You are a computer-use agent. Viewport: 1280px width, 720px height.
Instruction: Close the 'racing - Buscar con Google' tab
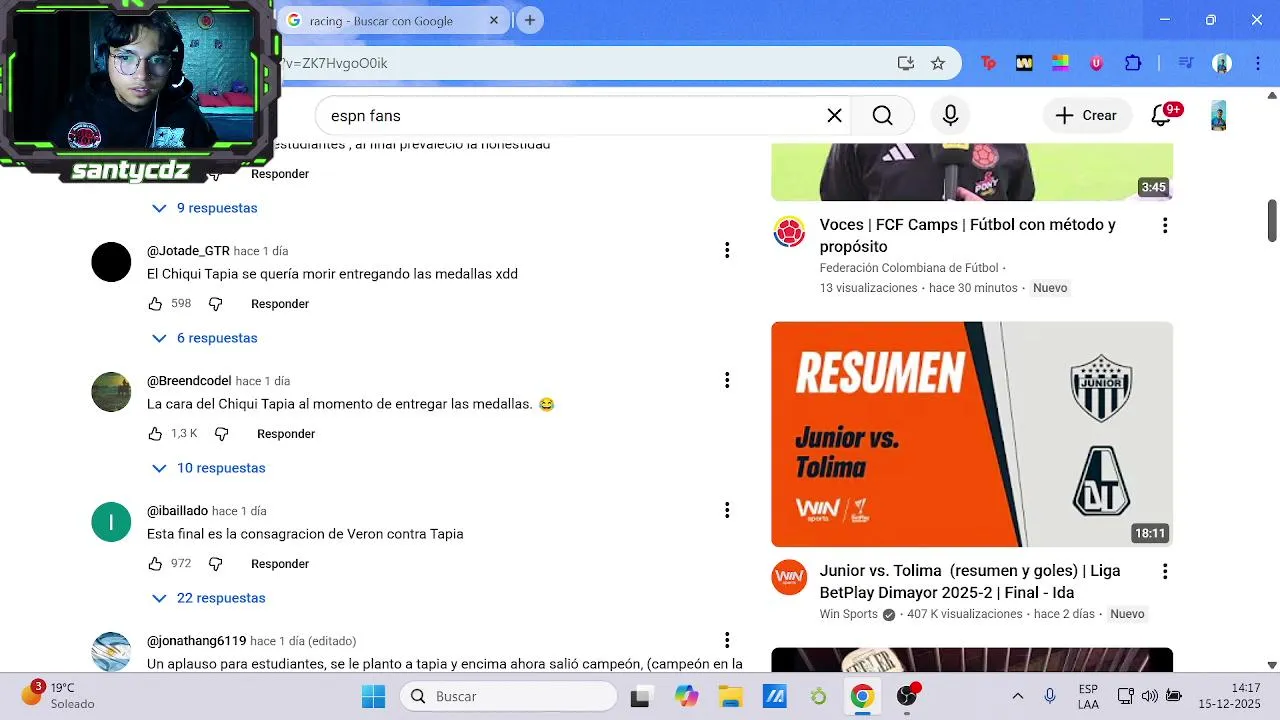pyautogui.click(x=494, y=20)
